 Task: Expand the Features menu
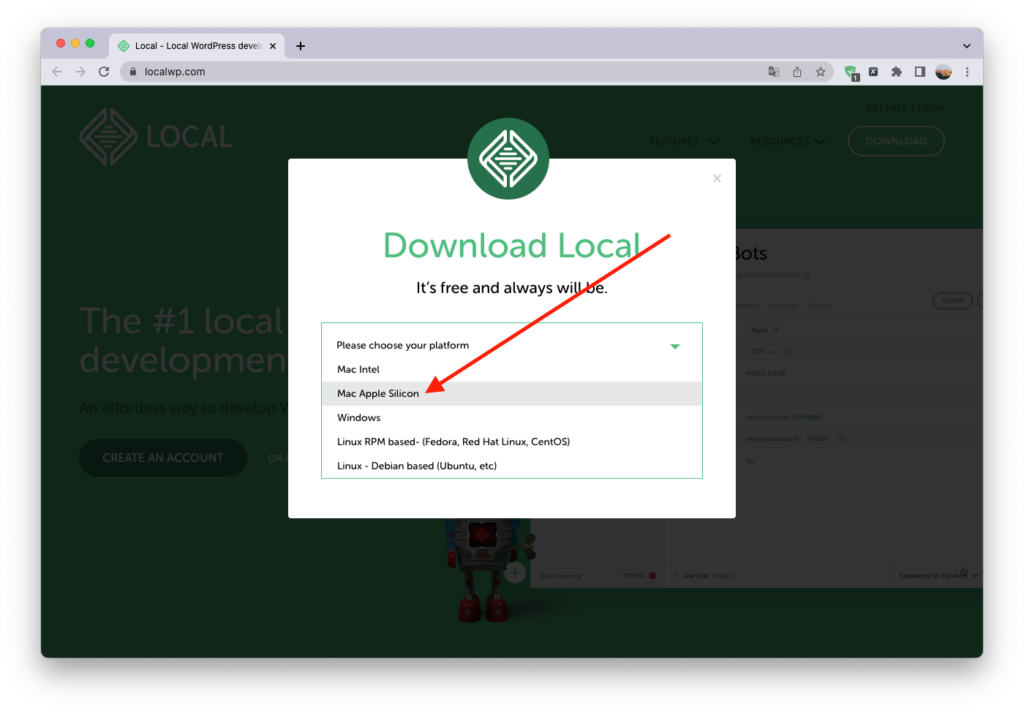684,141
